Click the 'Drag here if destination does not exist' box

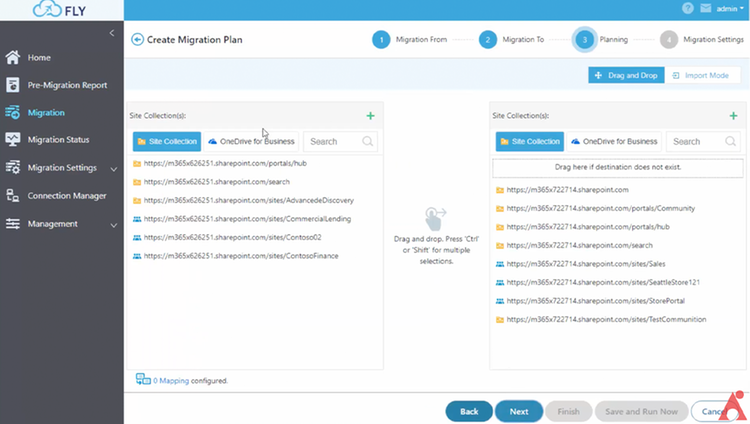[618, 167]
